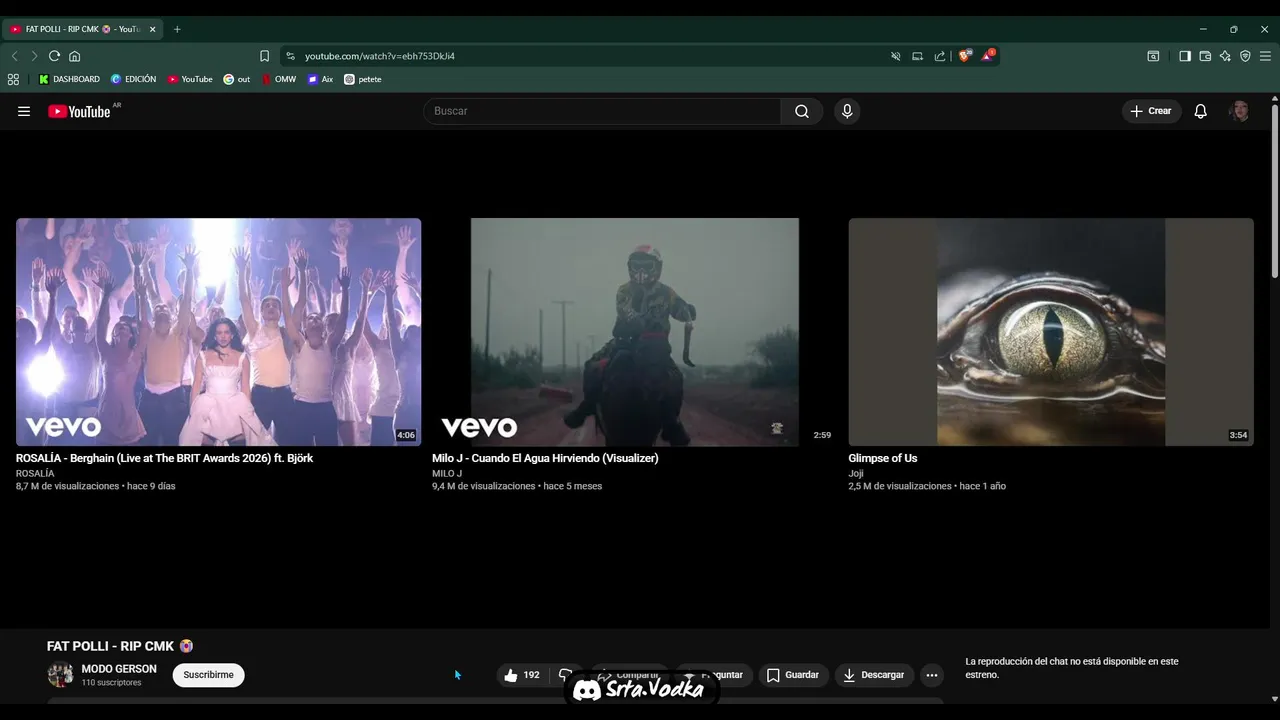The image size is (1280, 720).
Task: Open the Brave Wallet icon
Action: (1205, 56)
